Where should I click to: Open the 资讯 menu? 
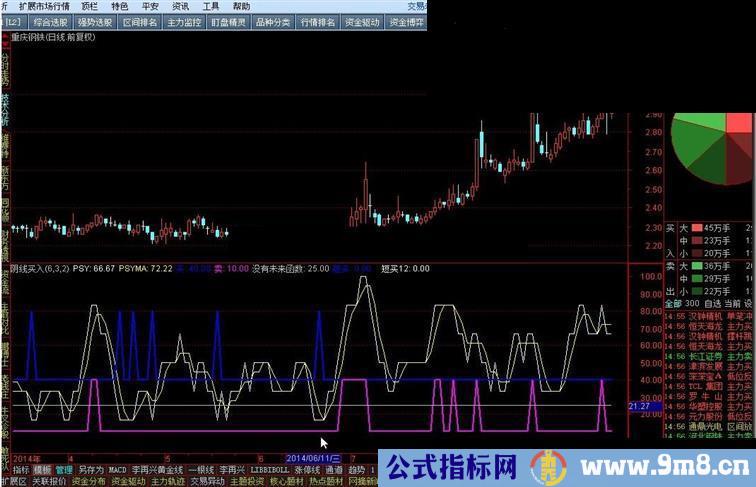[180, 6]
